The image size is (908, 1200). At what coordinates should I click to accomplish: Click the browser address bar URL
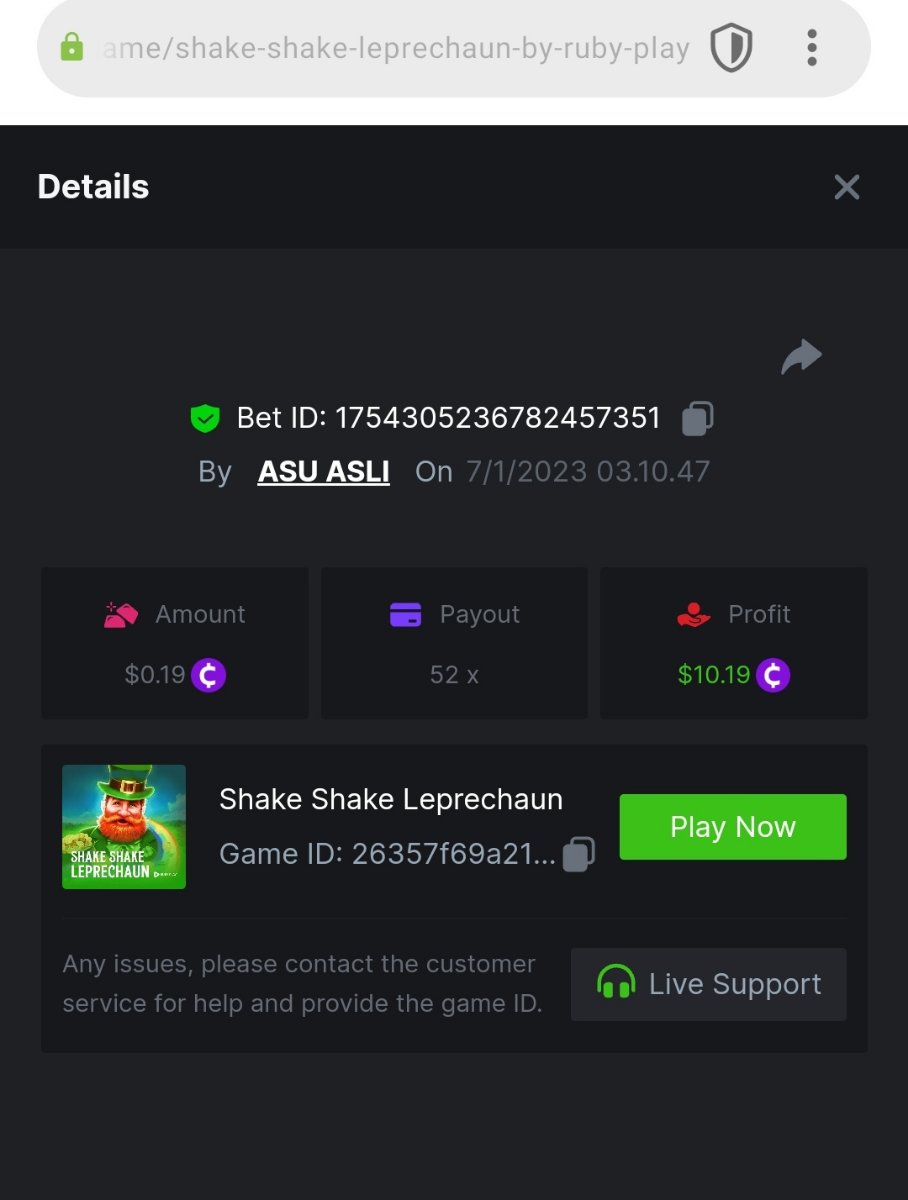pos(396,48)
